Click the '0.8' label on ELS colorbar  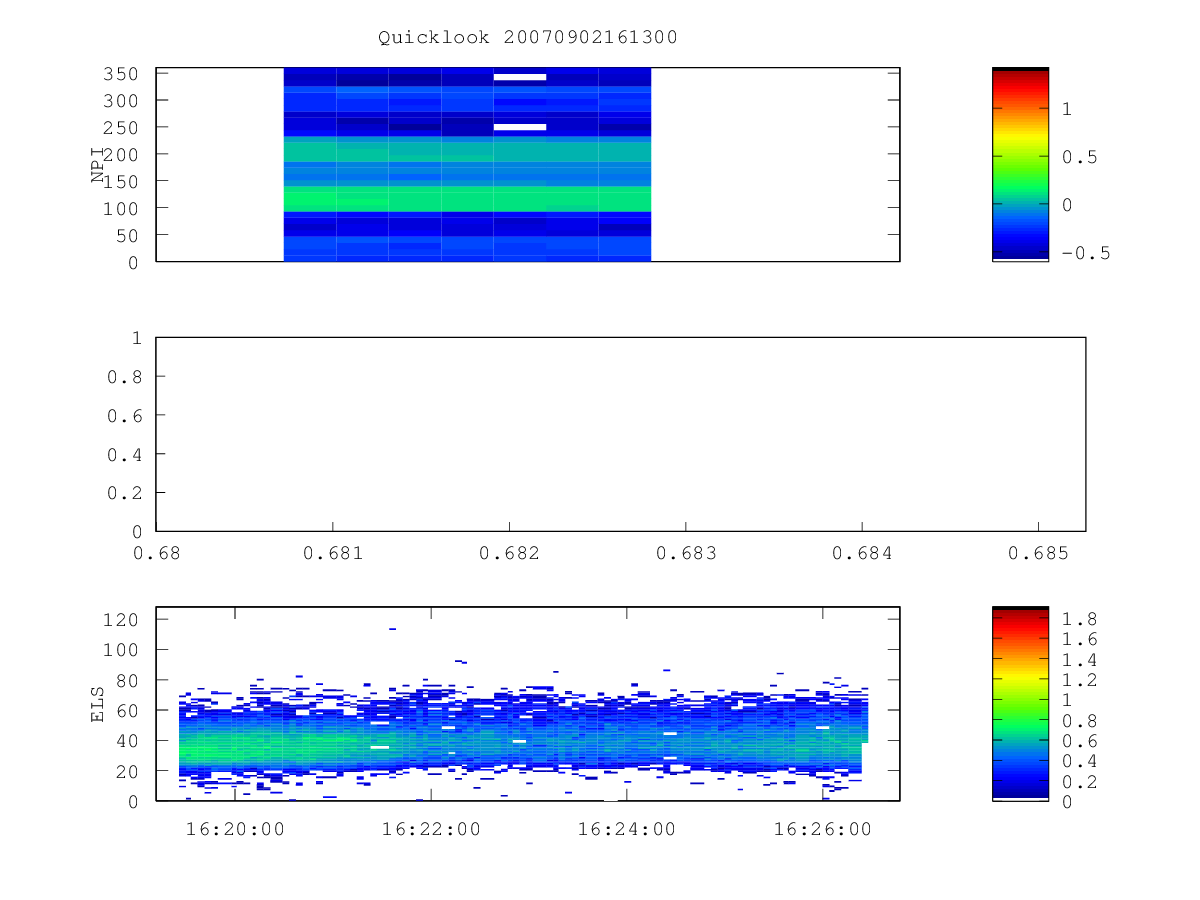[x=1080, y=721]
